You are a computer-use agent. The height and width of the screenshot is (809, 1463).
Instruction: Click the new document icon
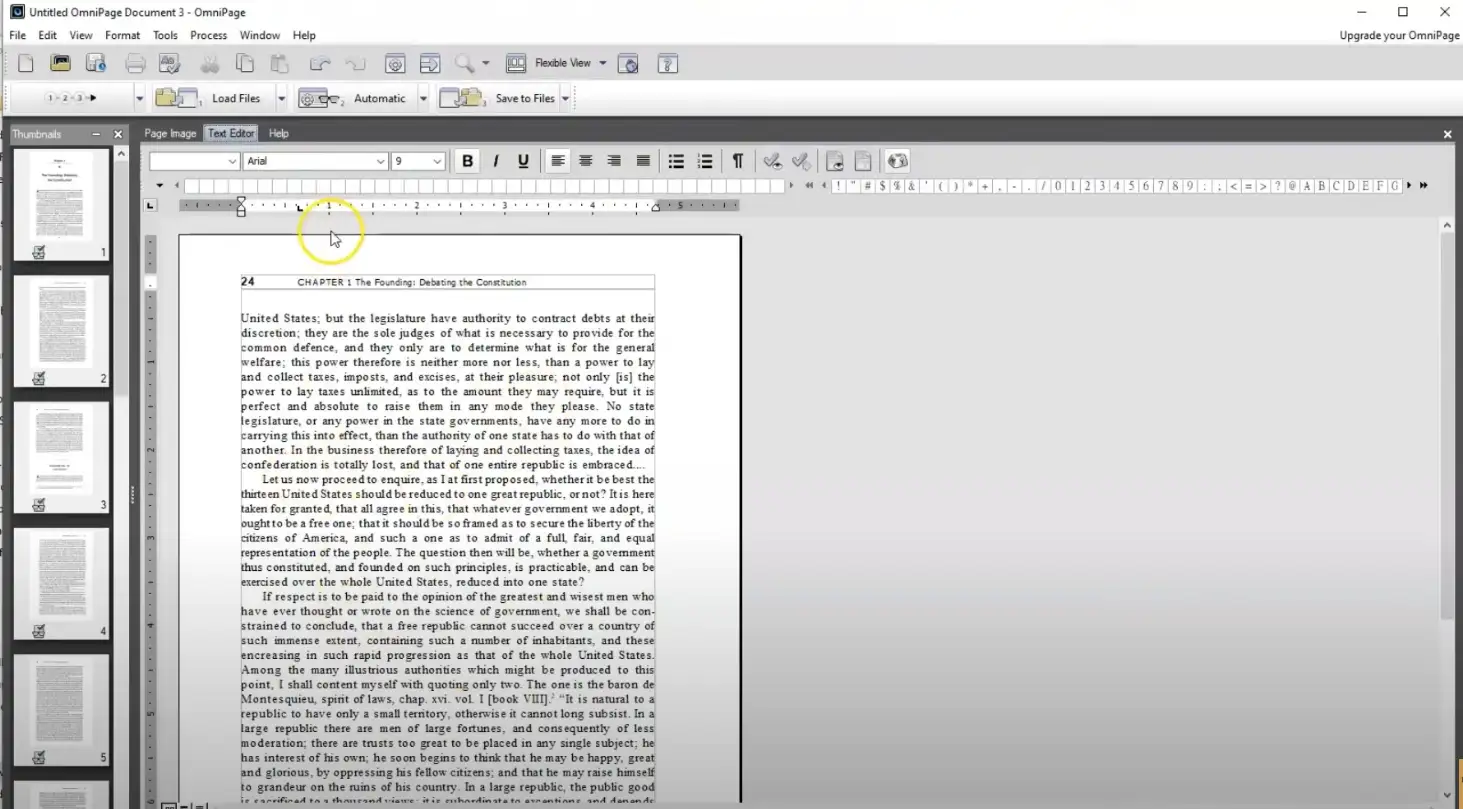tap(26, 64)
